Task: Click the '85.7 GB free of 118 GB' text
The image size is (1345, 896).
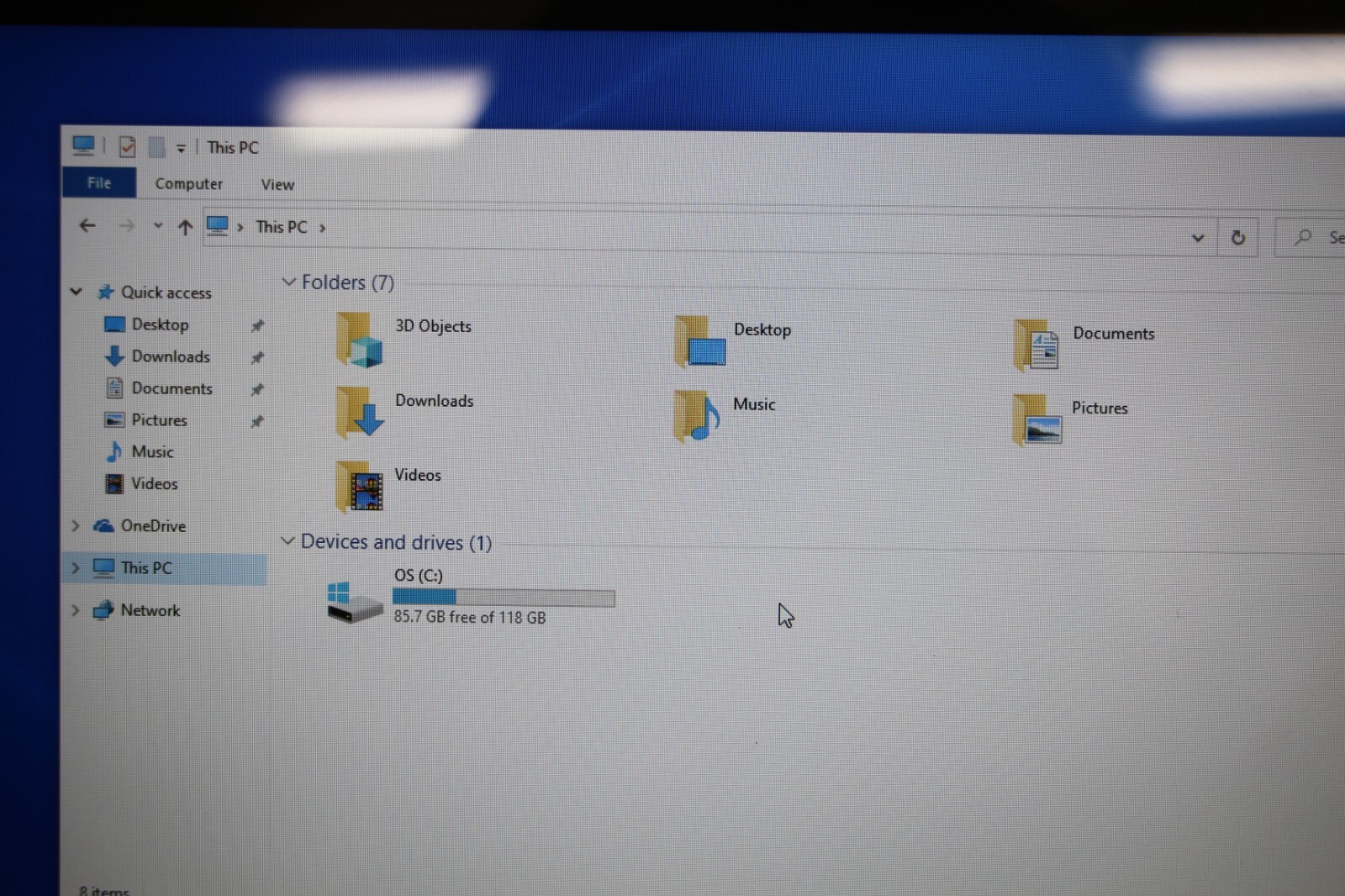Action: coord(470,617)
